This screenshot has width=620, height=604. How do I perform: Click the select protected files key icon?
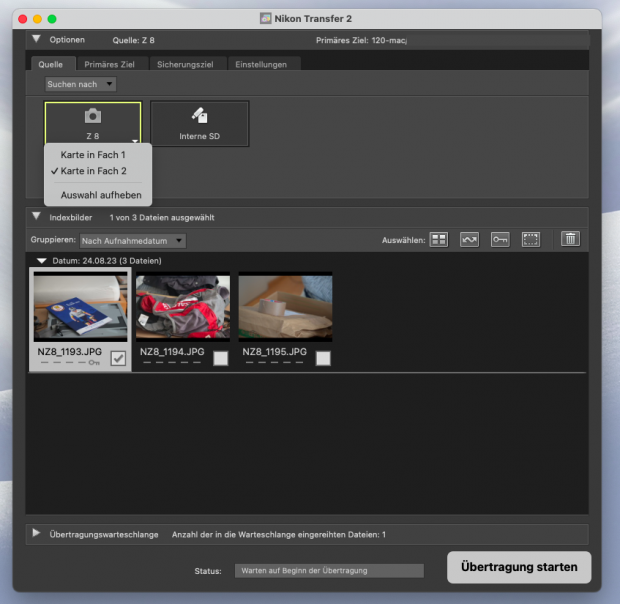coord(500,240)
